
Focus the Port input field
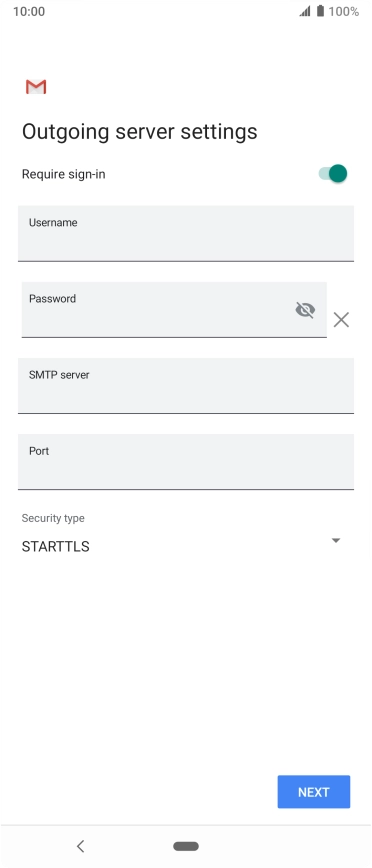point(186,462)
